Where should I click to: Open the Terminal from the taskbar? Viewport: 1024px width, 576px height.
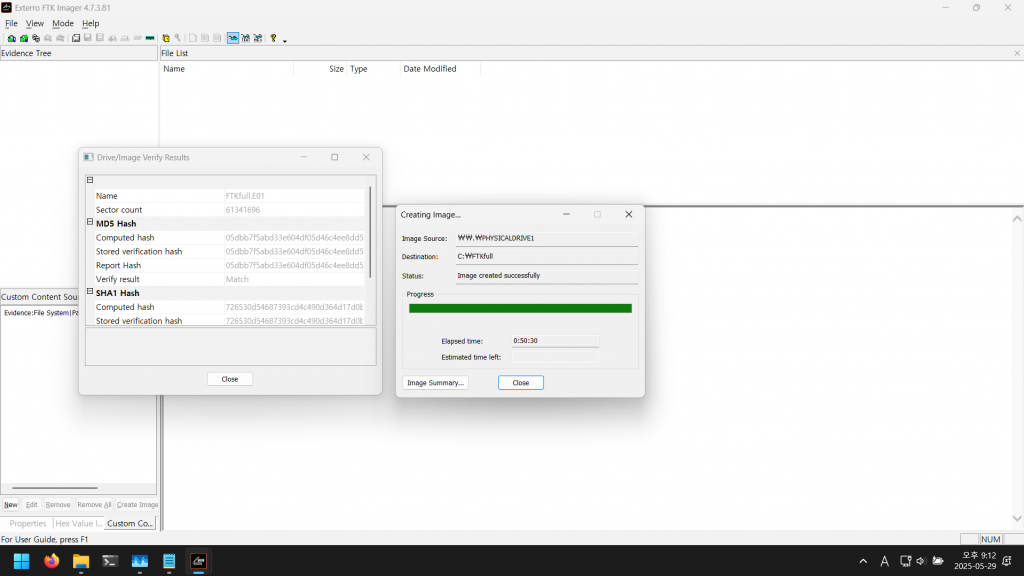tap(110, 561)
